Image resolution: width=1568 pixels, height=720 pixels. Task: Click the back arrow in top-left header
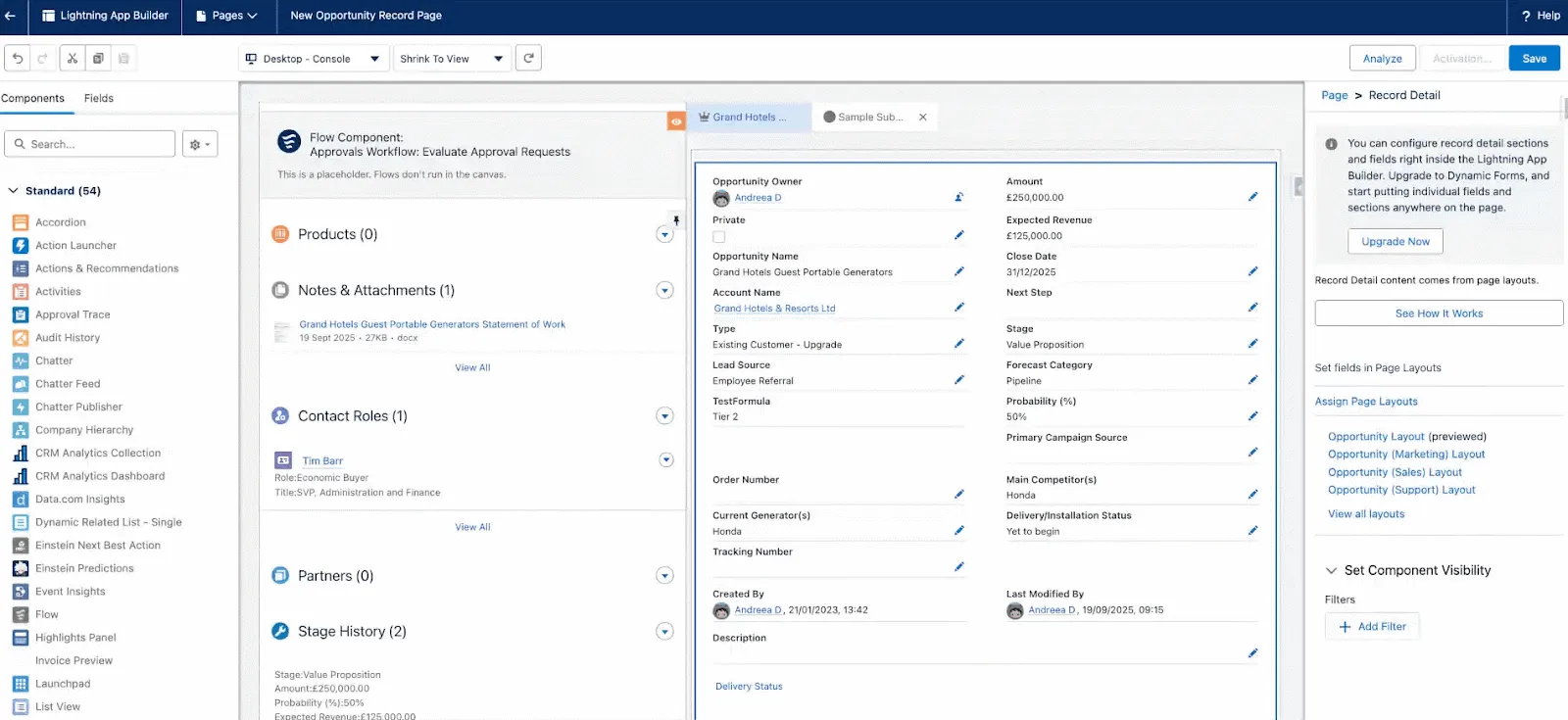11,16
